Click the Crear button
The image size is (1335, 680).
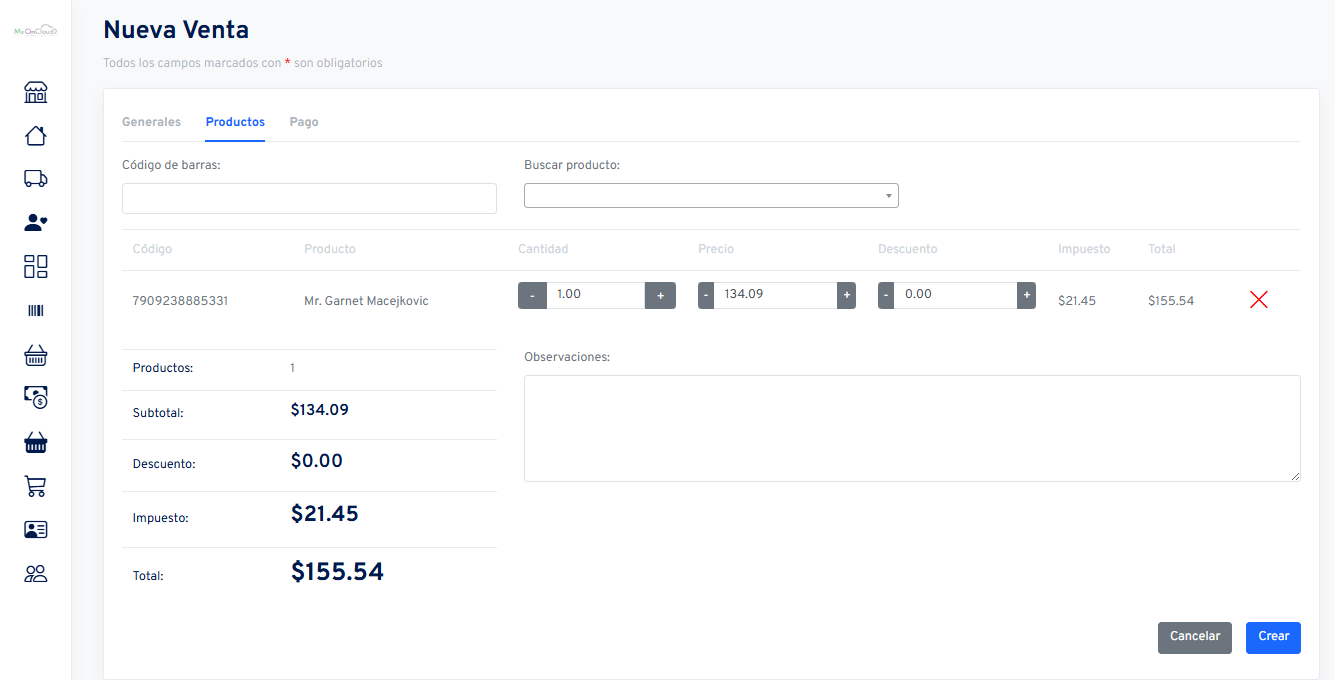[1273, 637]
